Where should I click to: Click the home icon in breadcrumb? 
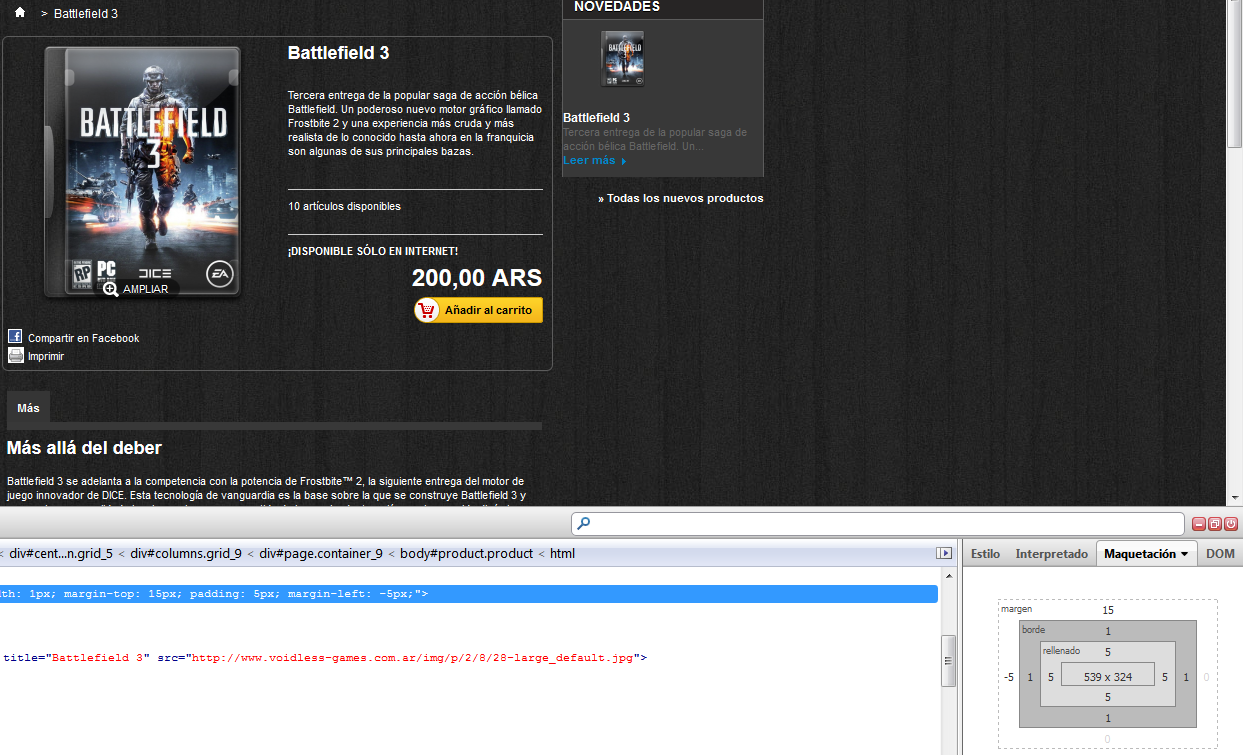click(x=20, y=13)
